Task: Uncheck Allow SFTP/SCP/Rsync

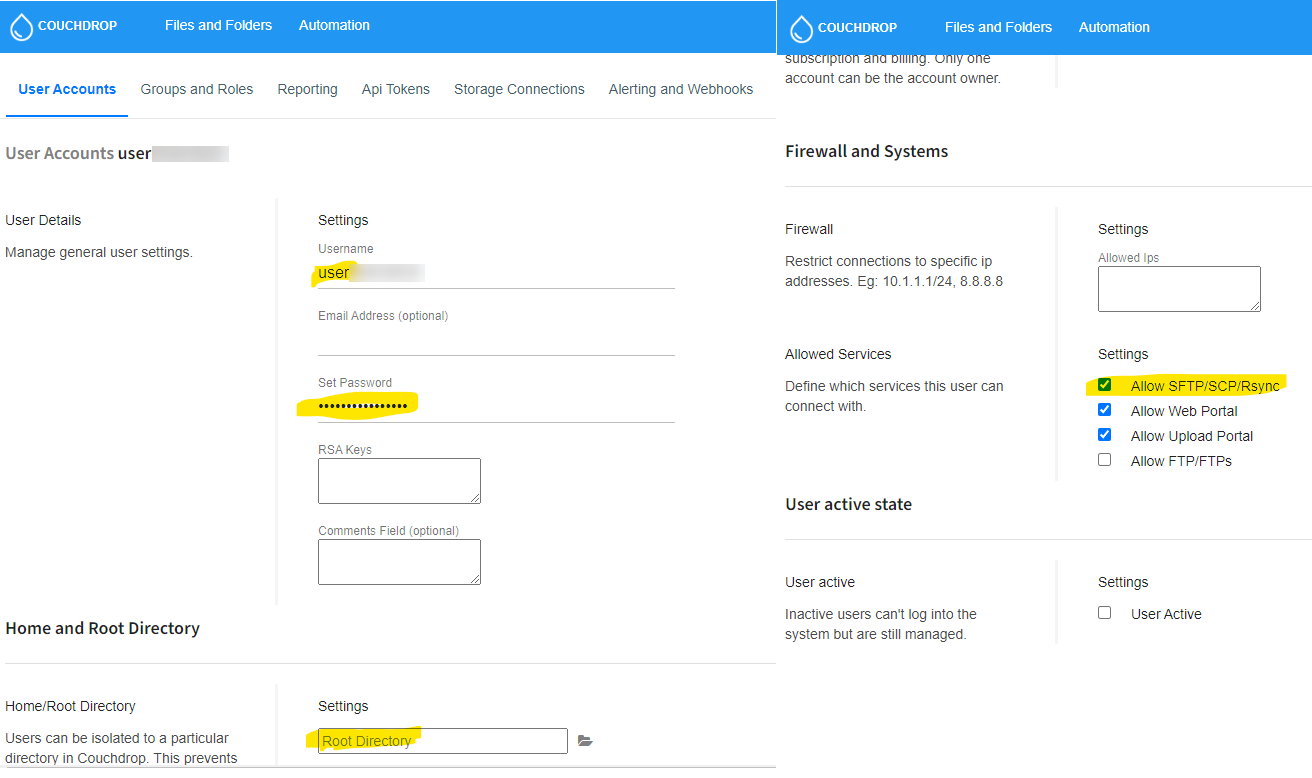Action: [1104, 384]
